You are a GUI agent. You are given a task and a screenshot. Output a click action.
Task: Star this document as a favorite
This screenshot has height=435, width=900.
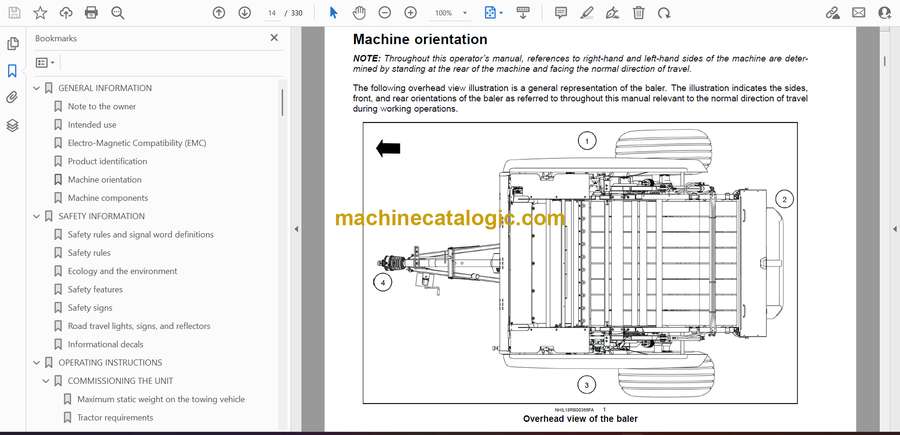tap(40, 13)
